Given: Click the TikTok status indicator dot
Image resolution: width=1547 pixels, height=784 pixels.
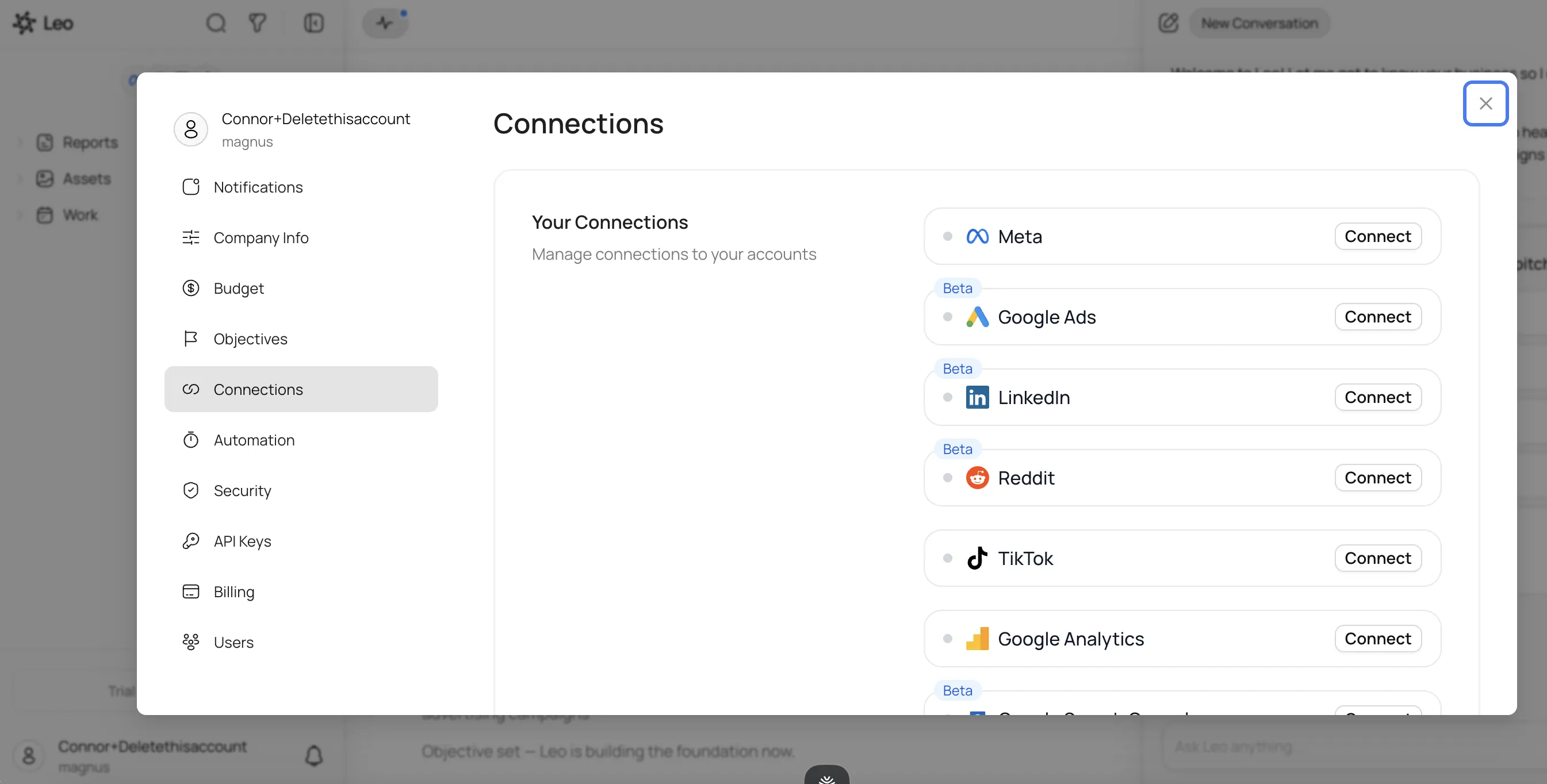Looking at the screenshot, I should click(x=948, y=558).
